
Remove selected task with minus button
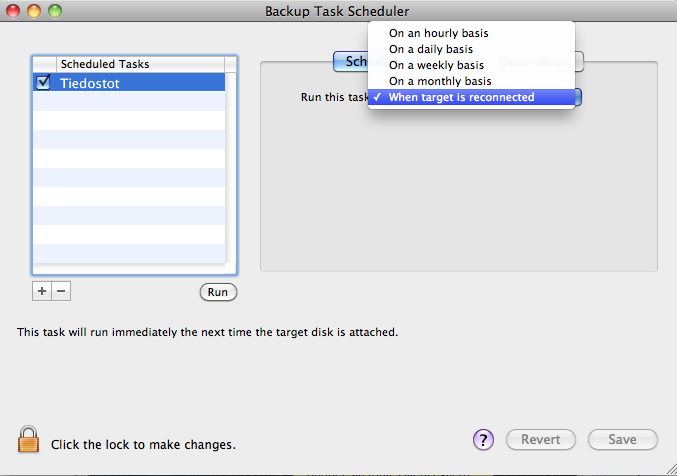[61, 291]
